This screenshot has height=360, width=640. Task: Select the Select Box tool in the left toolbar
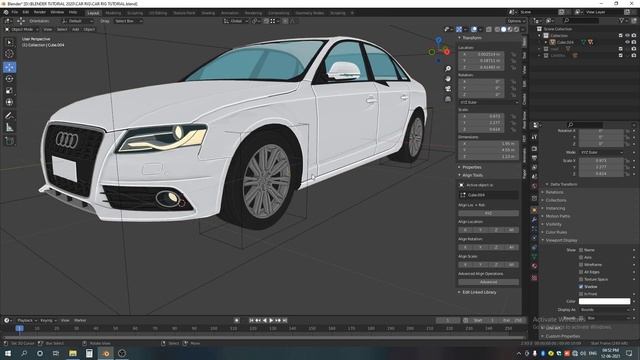tap(9, 42)
